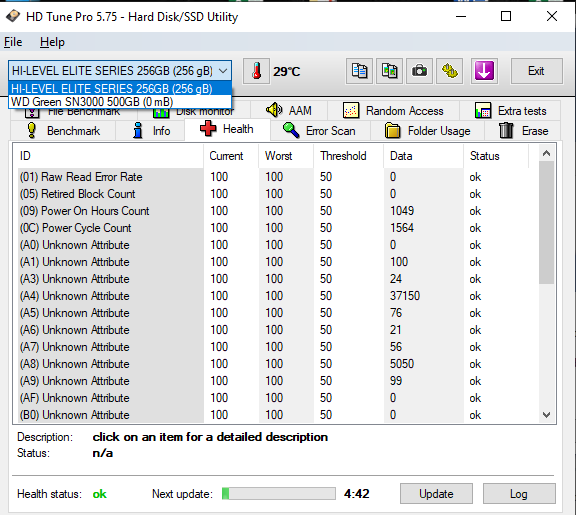Screen dimensions: 576x515
Task: Click the scroll down arrow in table
Action: (547, 415)
